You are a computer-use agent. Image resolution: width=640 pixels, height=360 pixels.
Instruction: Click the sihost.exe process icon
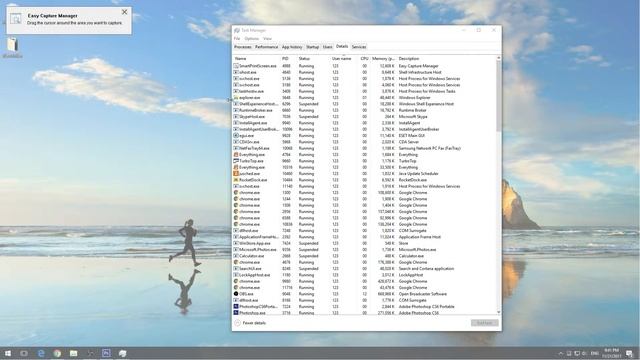pos(236,72)
